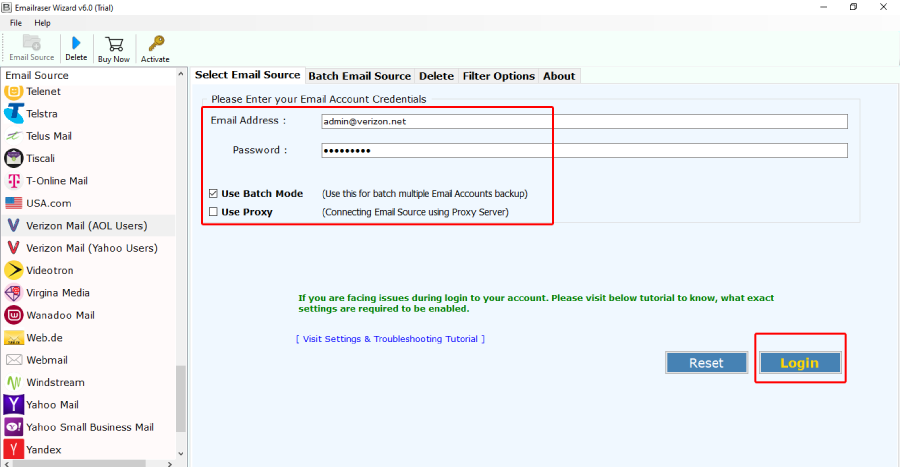Click the Tiscali list entry text
The image size is (900, 467).
[x=41, y=158]
